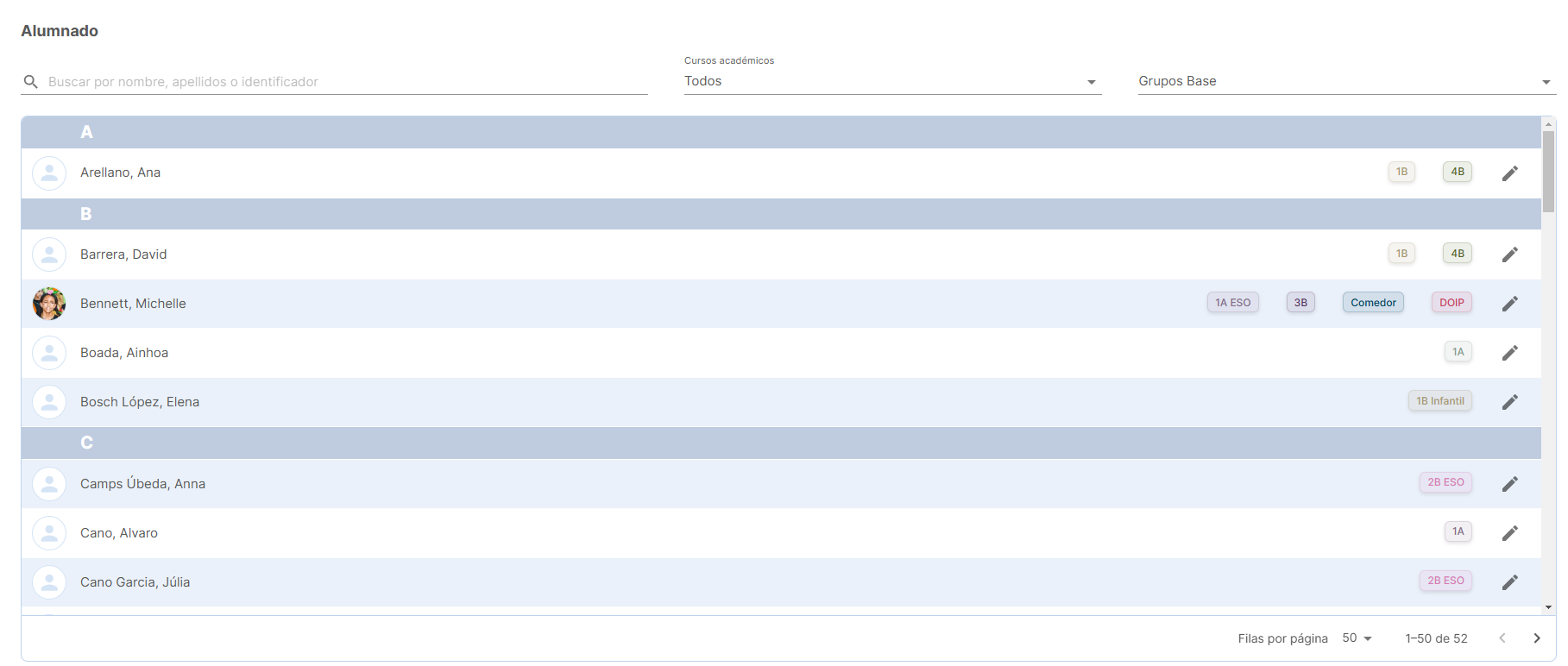
Task: Click the DOIP tag
Action: click(x=1452, y=303)
